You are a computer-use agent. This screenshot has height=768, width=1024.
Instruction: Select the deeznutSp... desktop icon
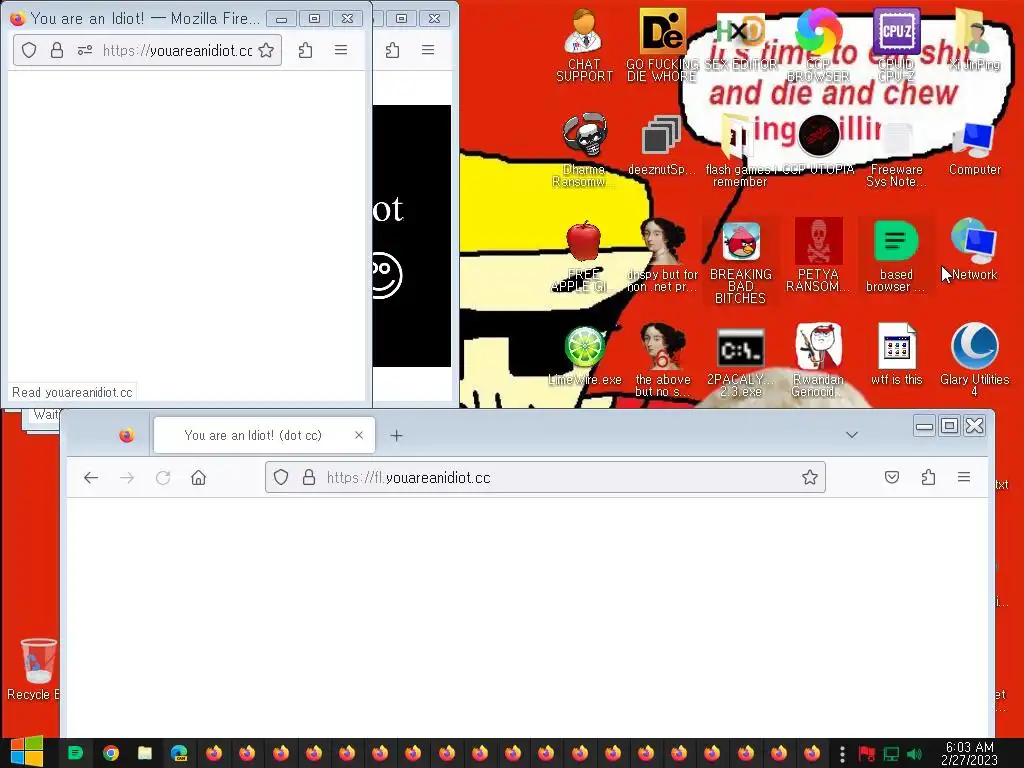click(662, 146)
